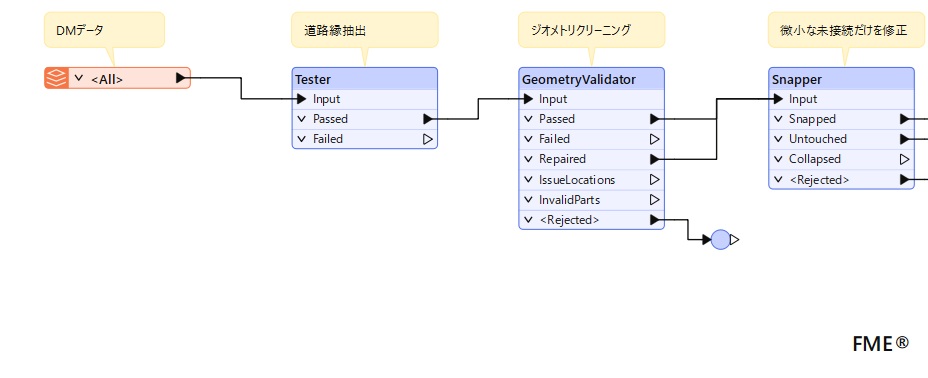Viewport: 928px width, 378px height.
Task: Click the GeometryValidator InvalidParts output port arrow
Action: 655,199
